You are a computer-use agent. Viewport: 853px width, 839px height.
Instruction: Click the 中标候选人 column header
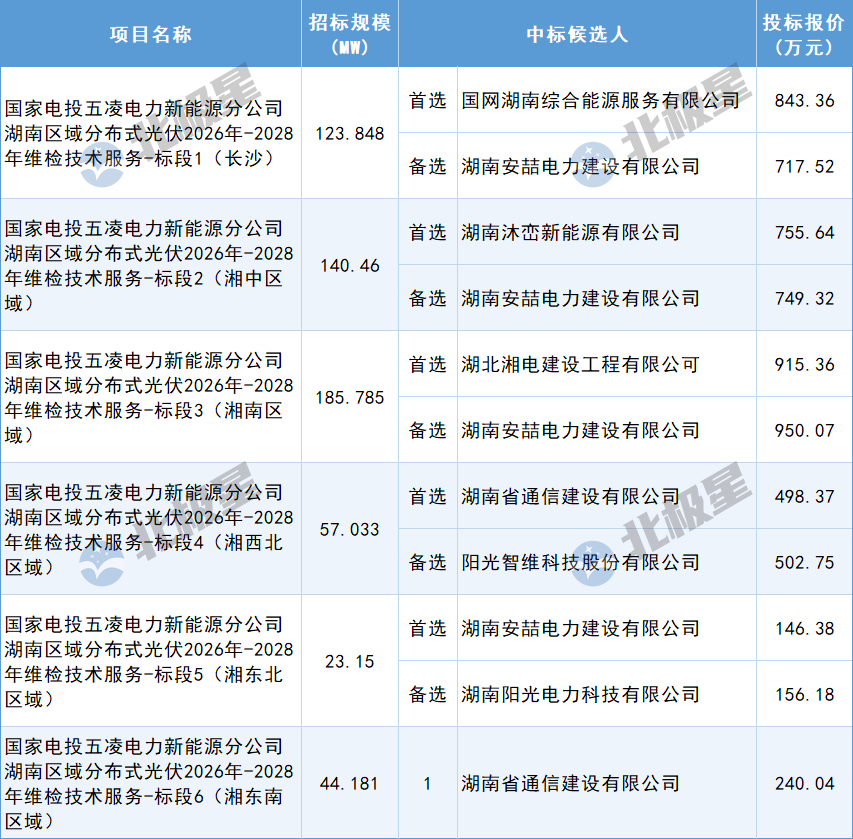[577, 34]
